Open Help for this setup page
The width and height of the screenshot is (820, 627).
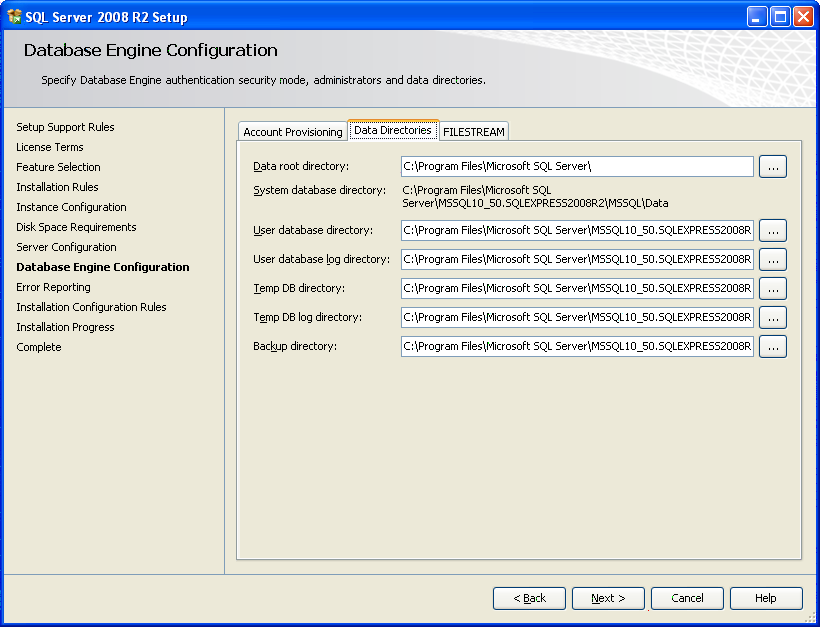[765, 598]
